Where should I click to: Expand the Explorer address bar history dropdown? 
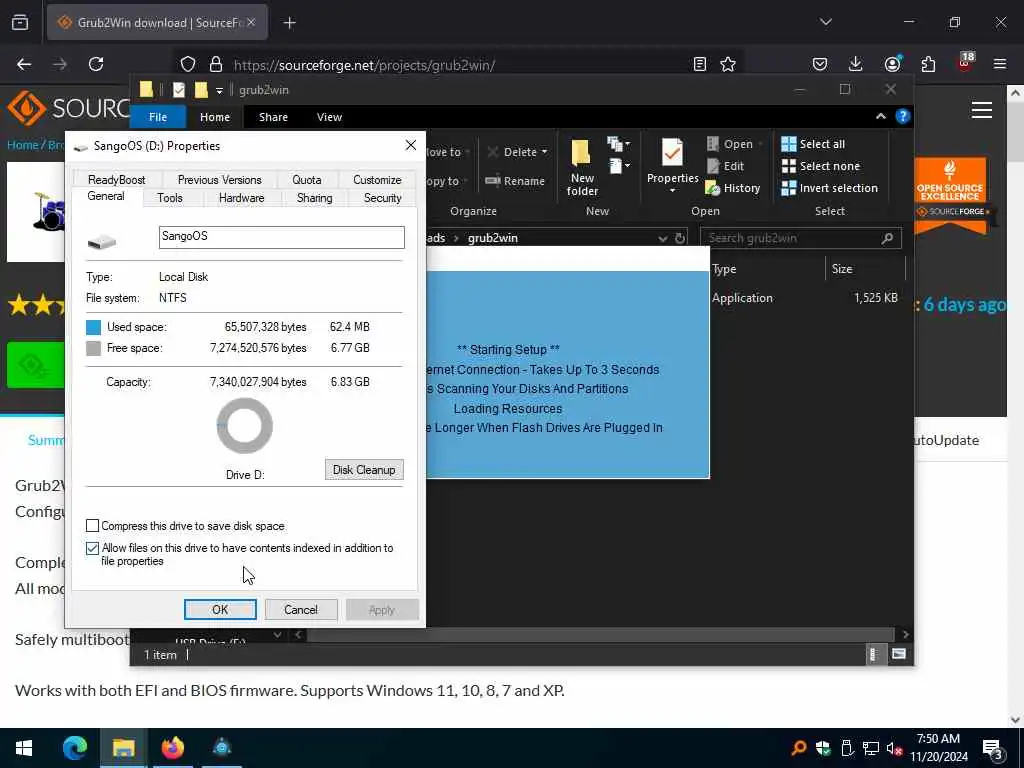tap(663, 238)
